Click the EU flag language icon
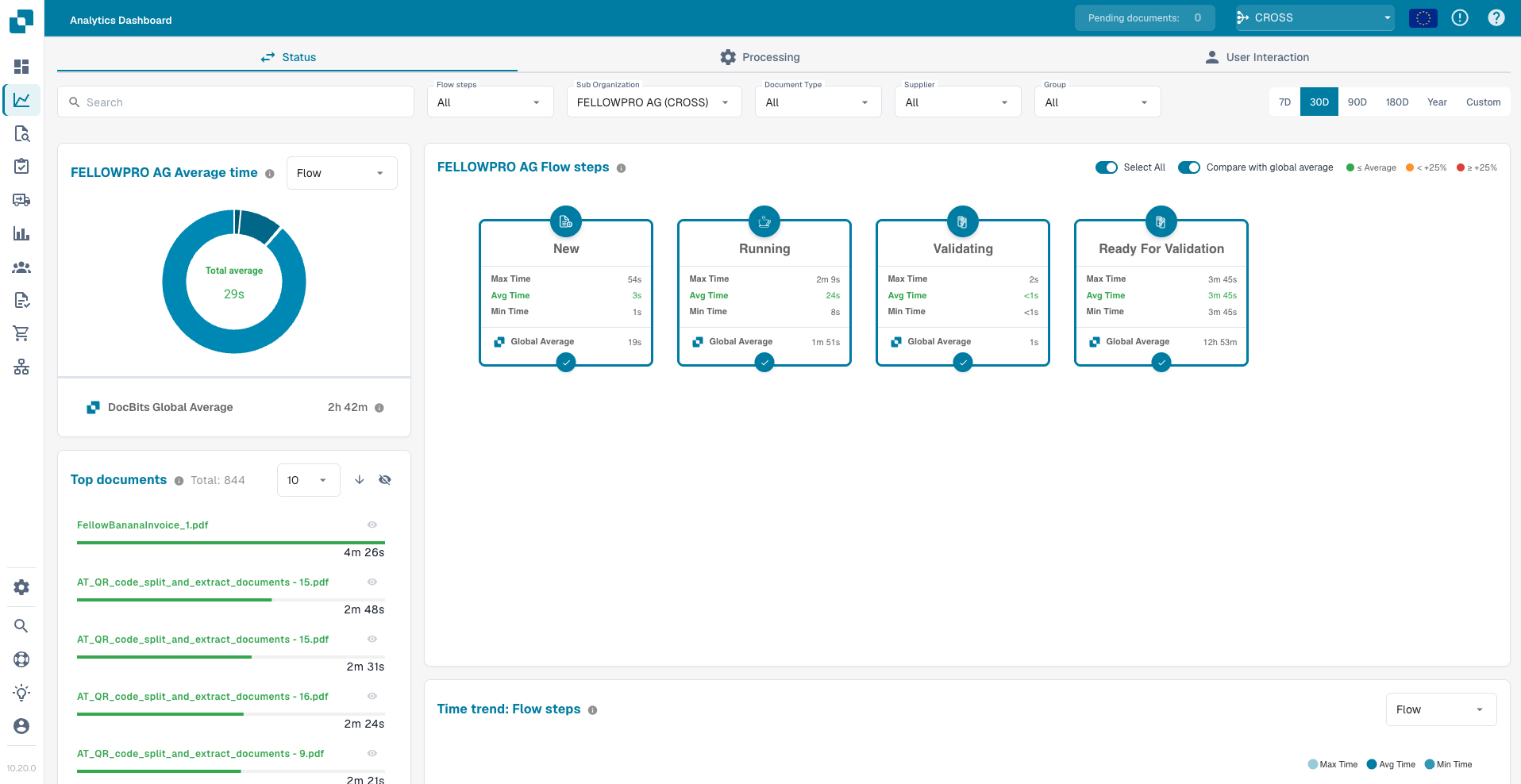 (x=1423, y=17)
